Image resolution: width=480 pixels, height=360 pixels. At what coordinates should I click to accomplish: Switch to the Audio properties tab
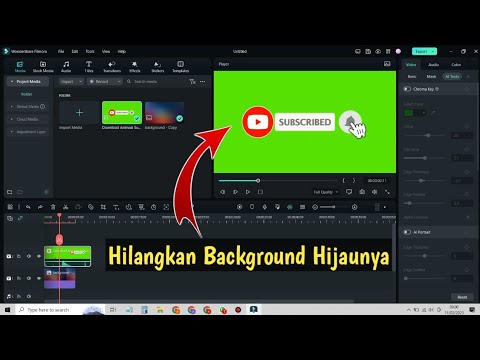[433, 65]
